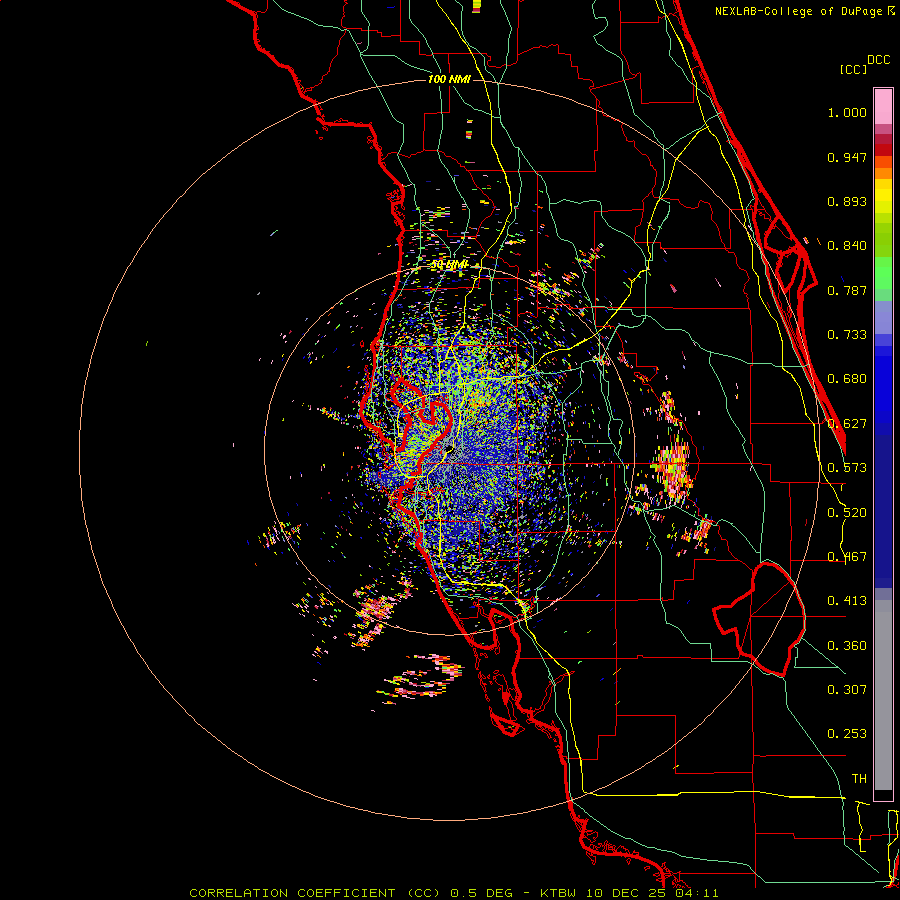The width and height of the screenshot is (900, 900).
Task: Click the 0.947 scale value
Action: tap(847, 157)
